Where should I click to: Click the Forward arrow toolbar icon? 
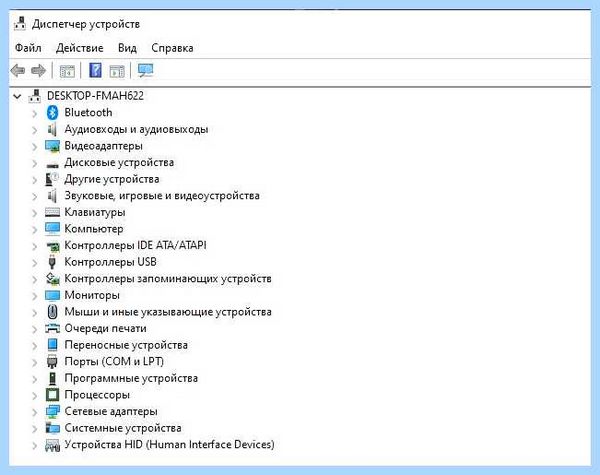(38, 70)
